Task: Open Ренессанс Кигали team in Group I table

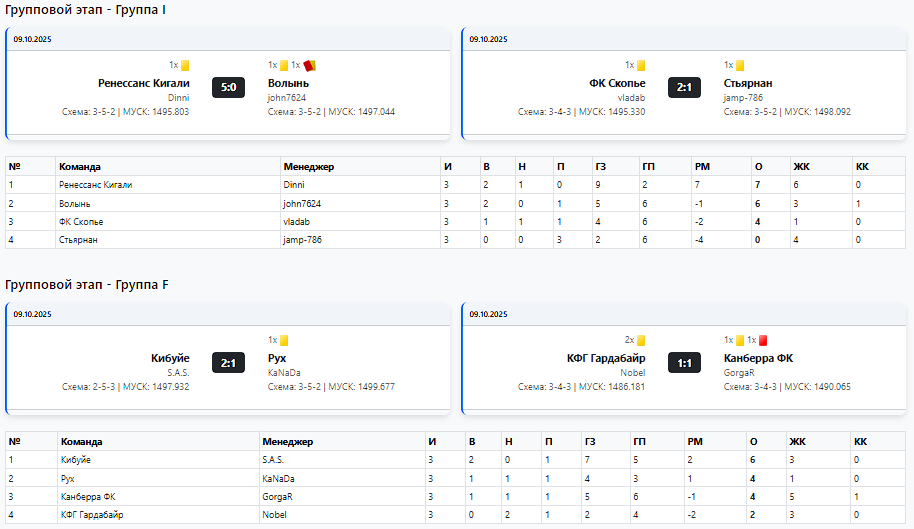Action: coord(96,185)
